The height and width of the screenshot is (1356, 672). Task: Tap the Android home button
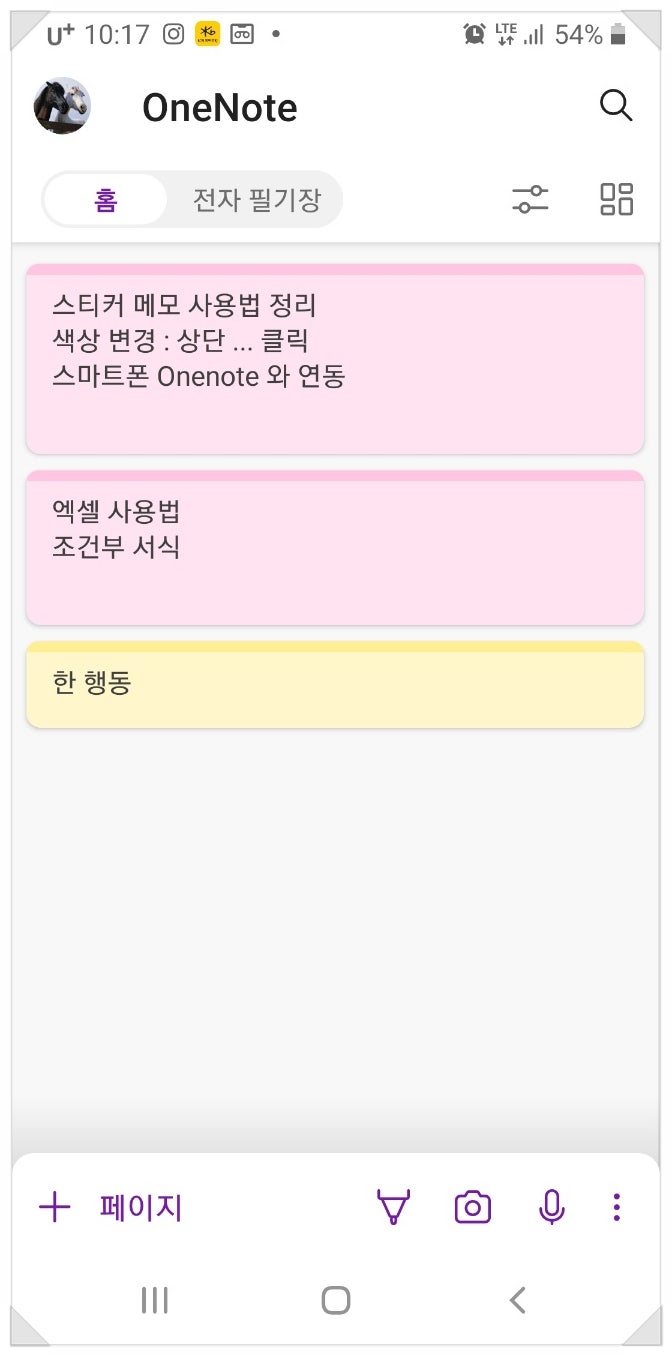[x=336, y=1300]
